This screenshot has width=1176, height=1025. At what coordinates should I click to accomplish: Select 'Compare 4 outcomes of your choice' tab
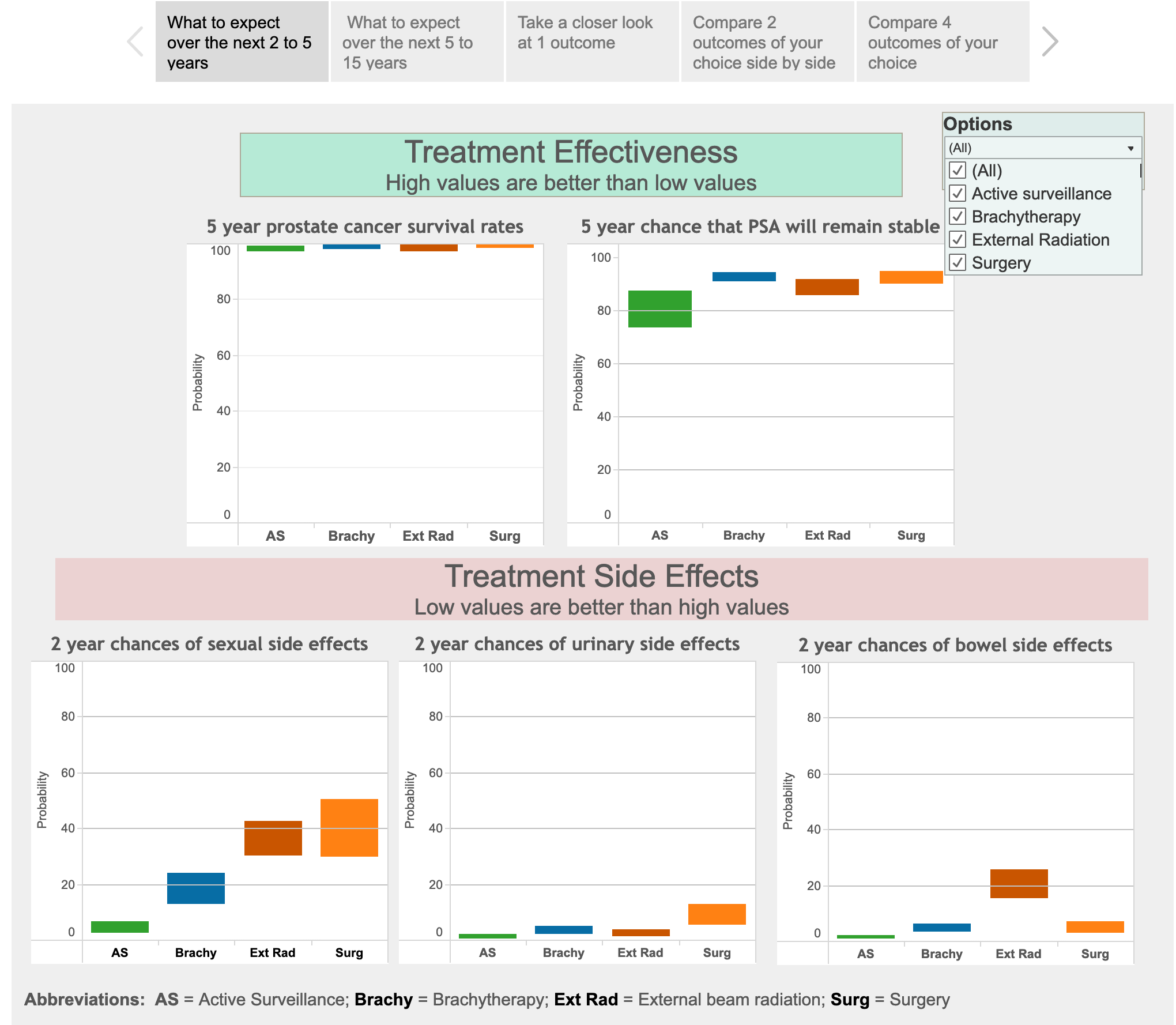[x=943, y=42]
